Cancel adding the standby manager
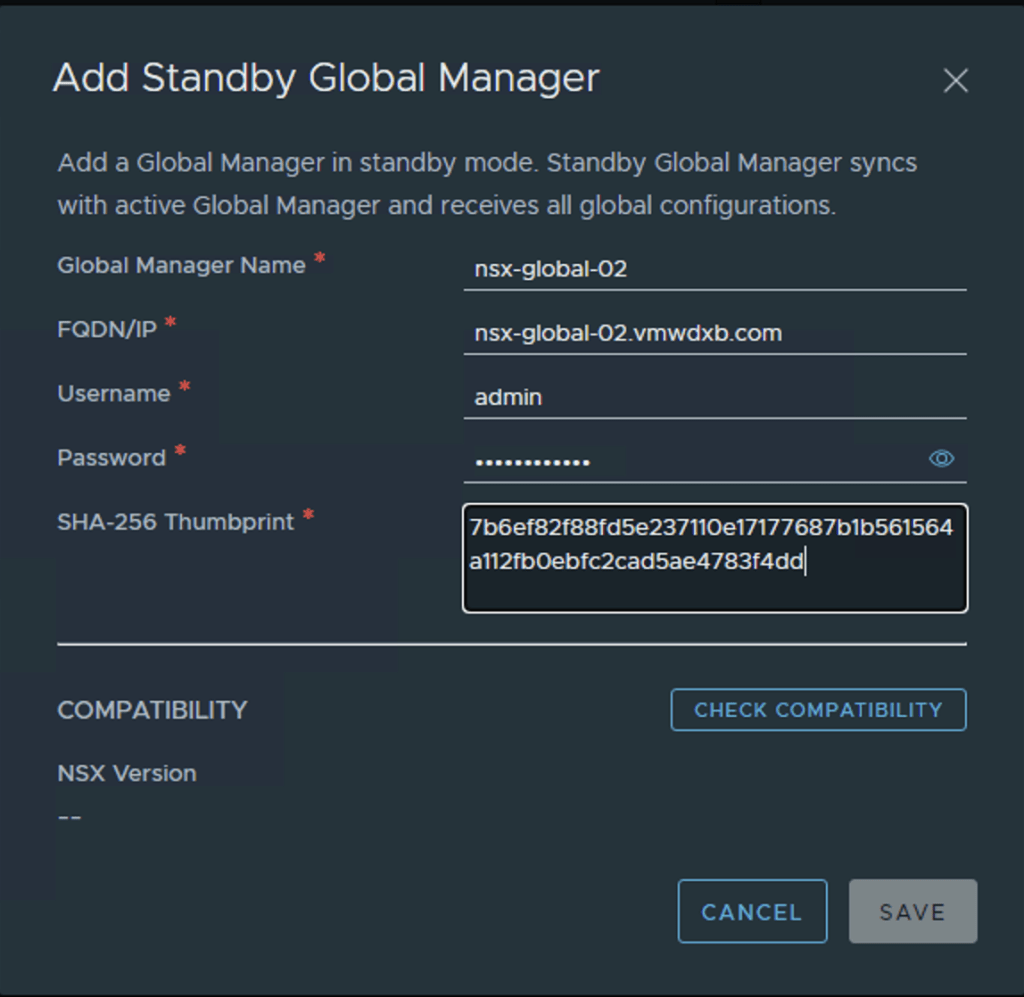The image size is (1024, 997). [x=751, y=911]
